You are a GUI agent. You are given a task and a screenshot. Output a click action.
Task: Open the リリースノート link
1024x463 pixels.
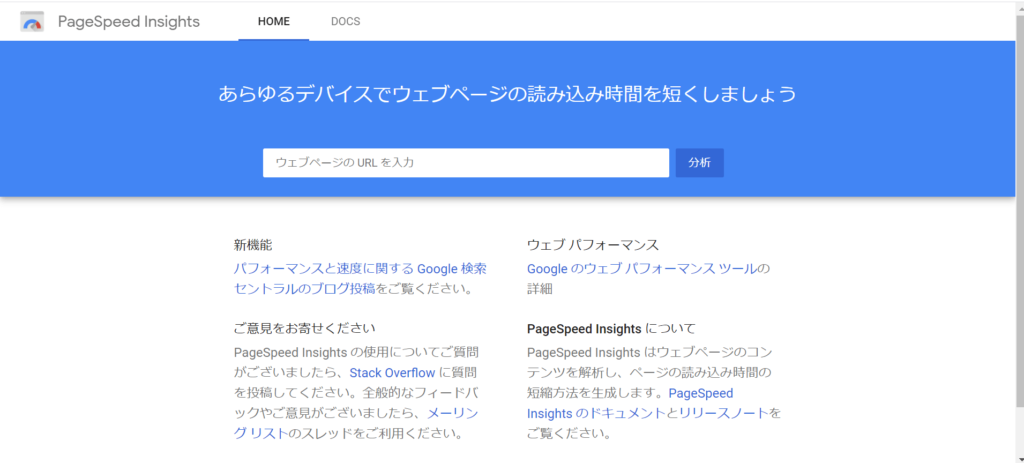[723, 413]
